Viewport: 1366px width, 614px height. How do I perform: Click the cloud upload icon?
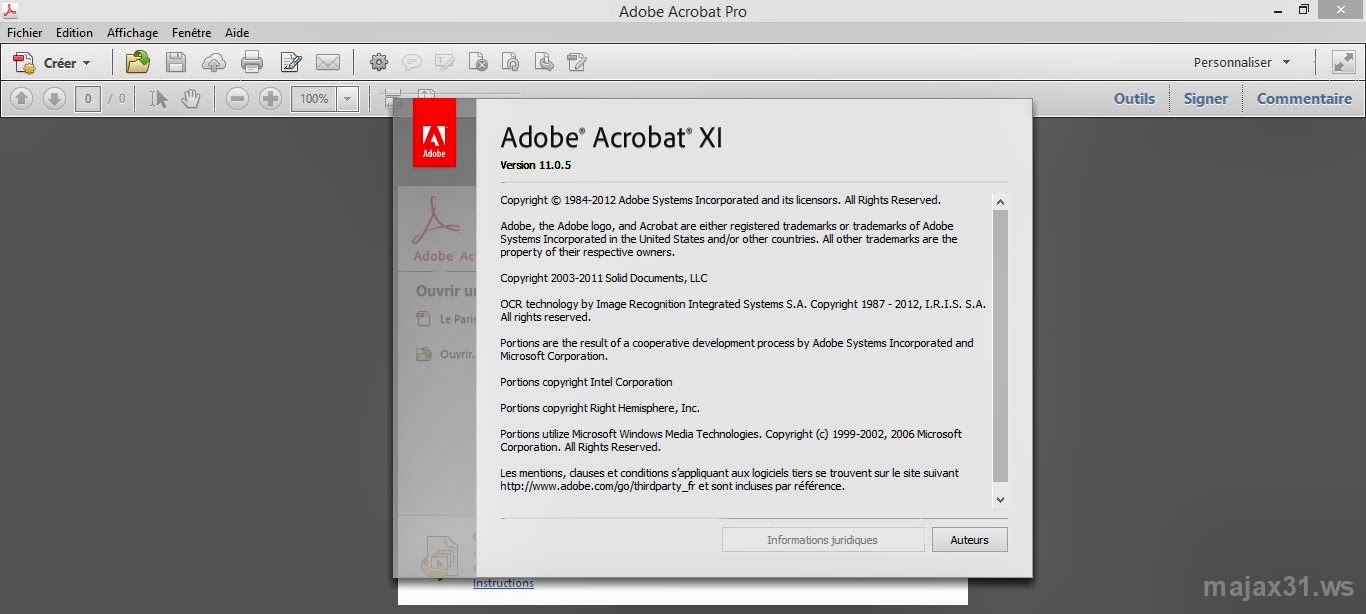pos(214,63)
